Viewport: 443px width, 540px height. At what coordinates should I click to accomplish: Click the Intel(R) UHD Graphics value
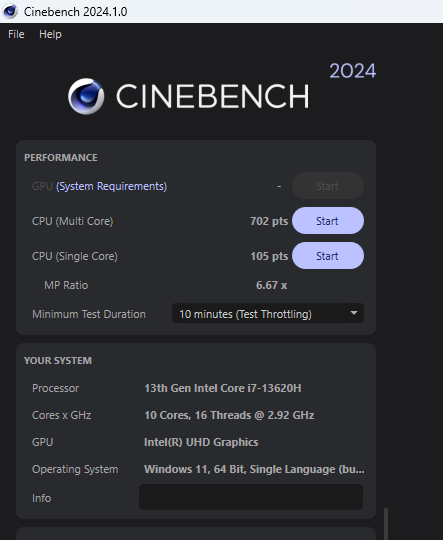click(201, 442)
